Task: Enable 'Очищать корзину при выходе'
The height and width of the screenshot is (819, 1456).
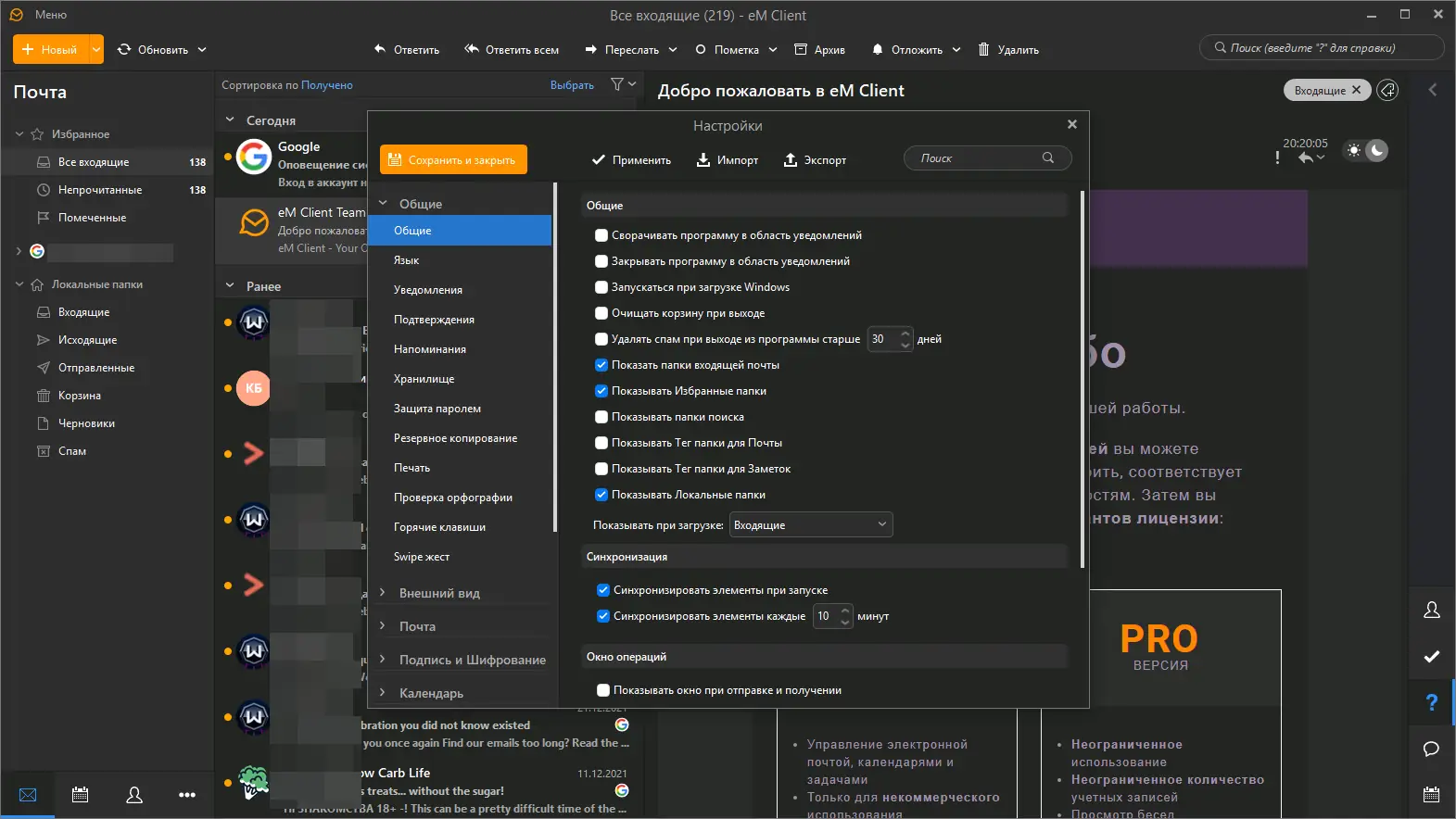Action: point(601,313)
